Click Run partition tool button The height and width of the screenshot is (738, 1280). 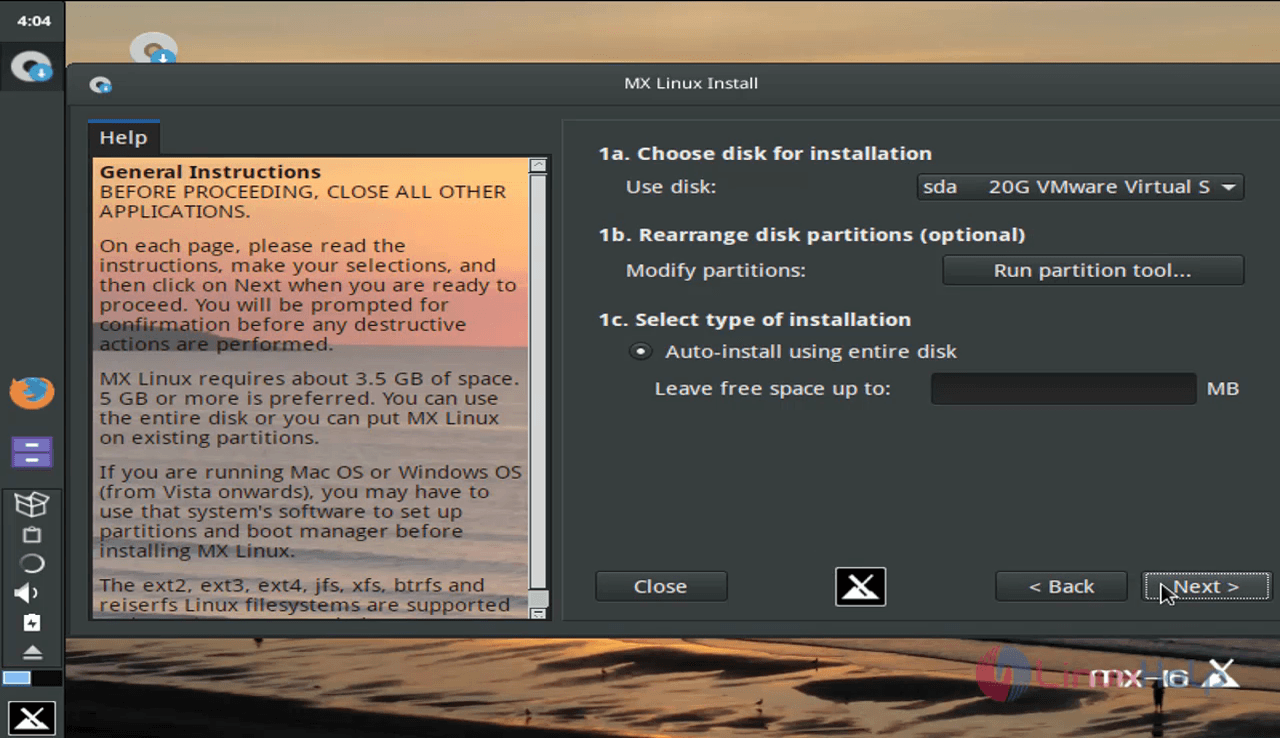pos(1093,270)
